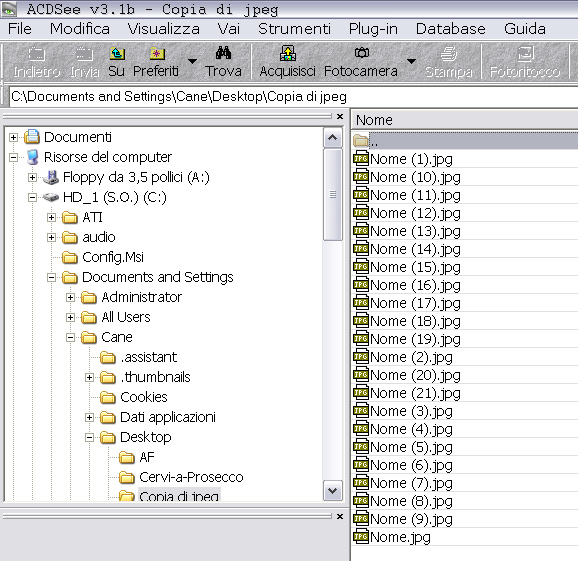Expand the All Users folder node
The width and height of the screenshot is (578, 561).
(70, 317)
